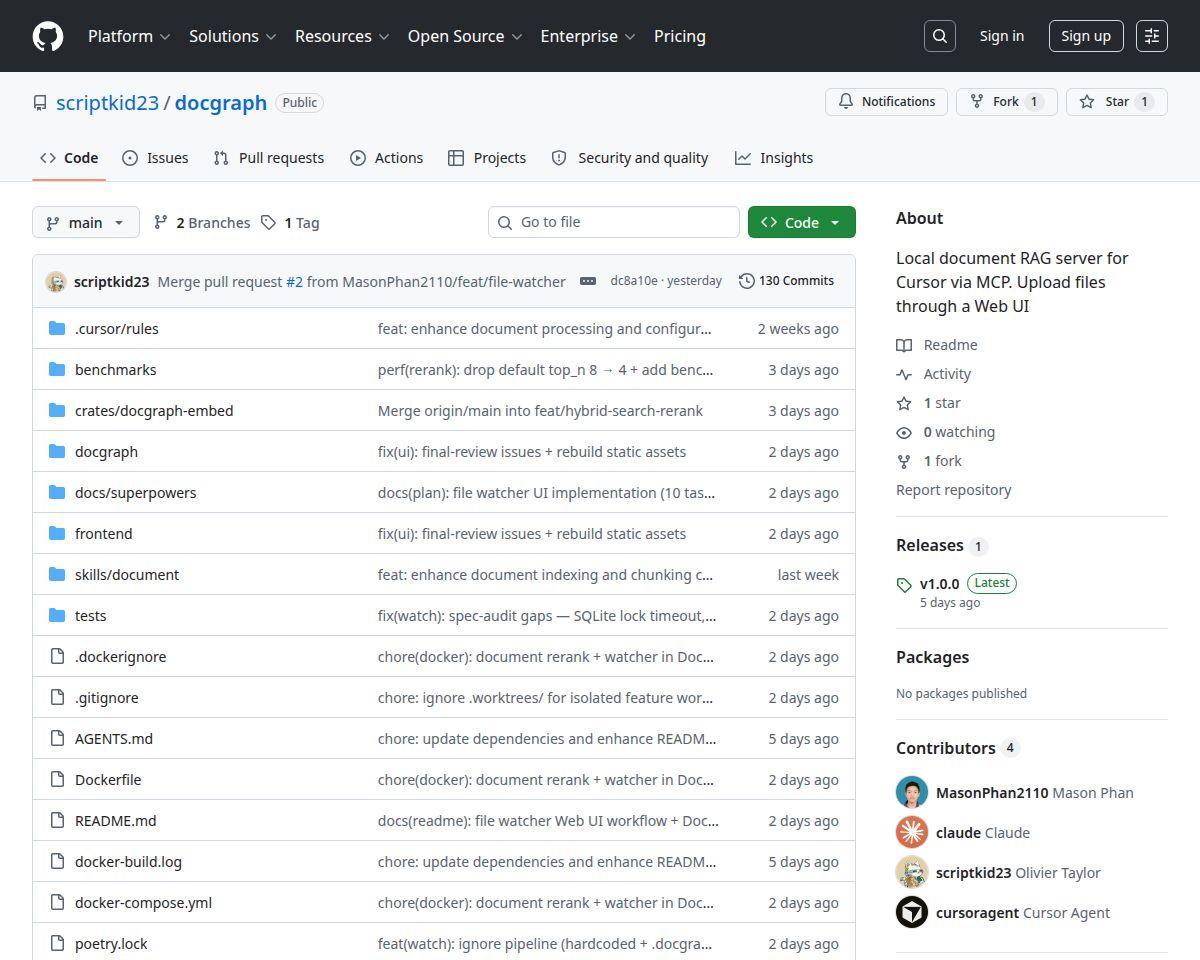Open the scriptkid23 owner link
This screenshot has width=1200, height=960.
click(x=107, y=103)
